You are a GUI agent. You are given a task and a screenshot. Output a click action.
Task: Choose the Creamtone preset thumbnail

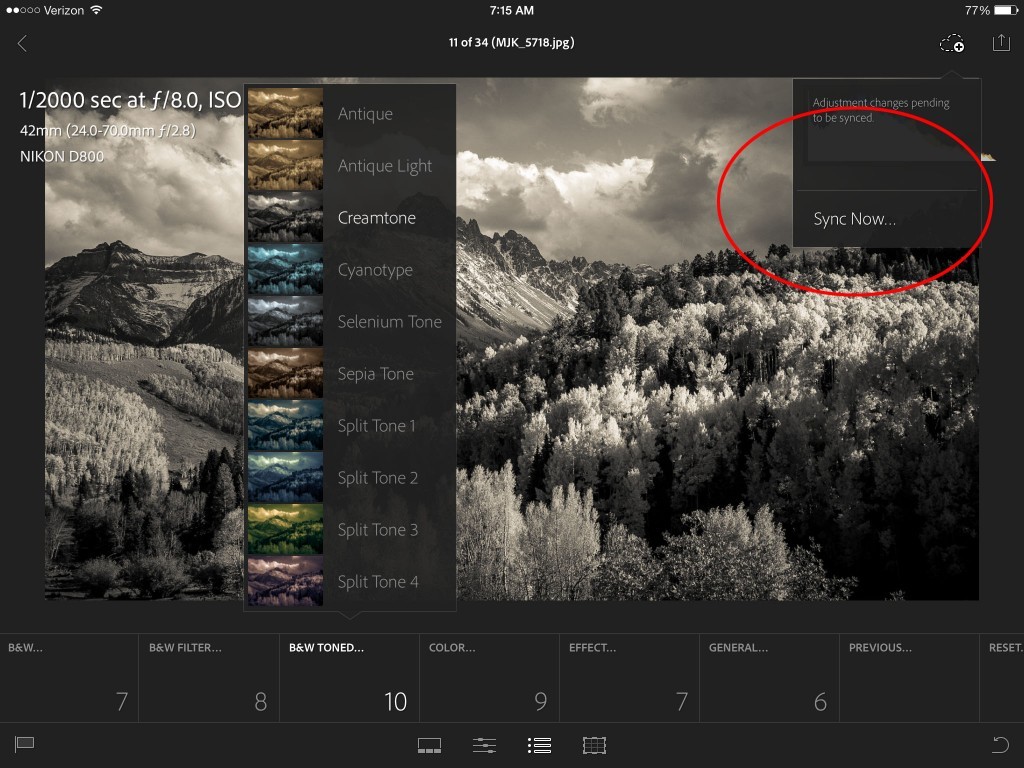pos(285,217)
